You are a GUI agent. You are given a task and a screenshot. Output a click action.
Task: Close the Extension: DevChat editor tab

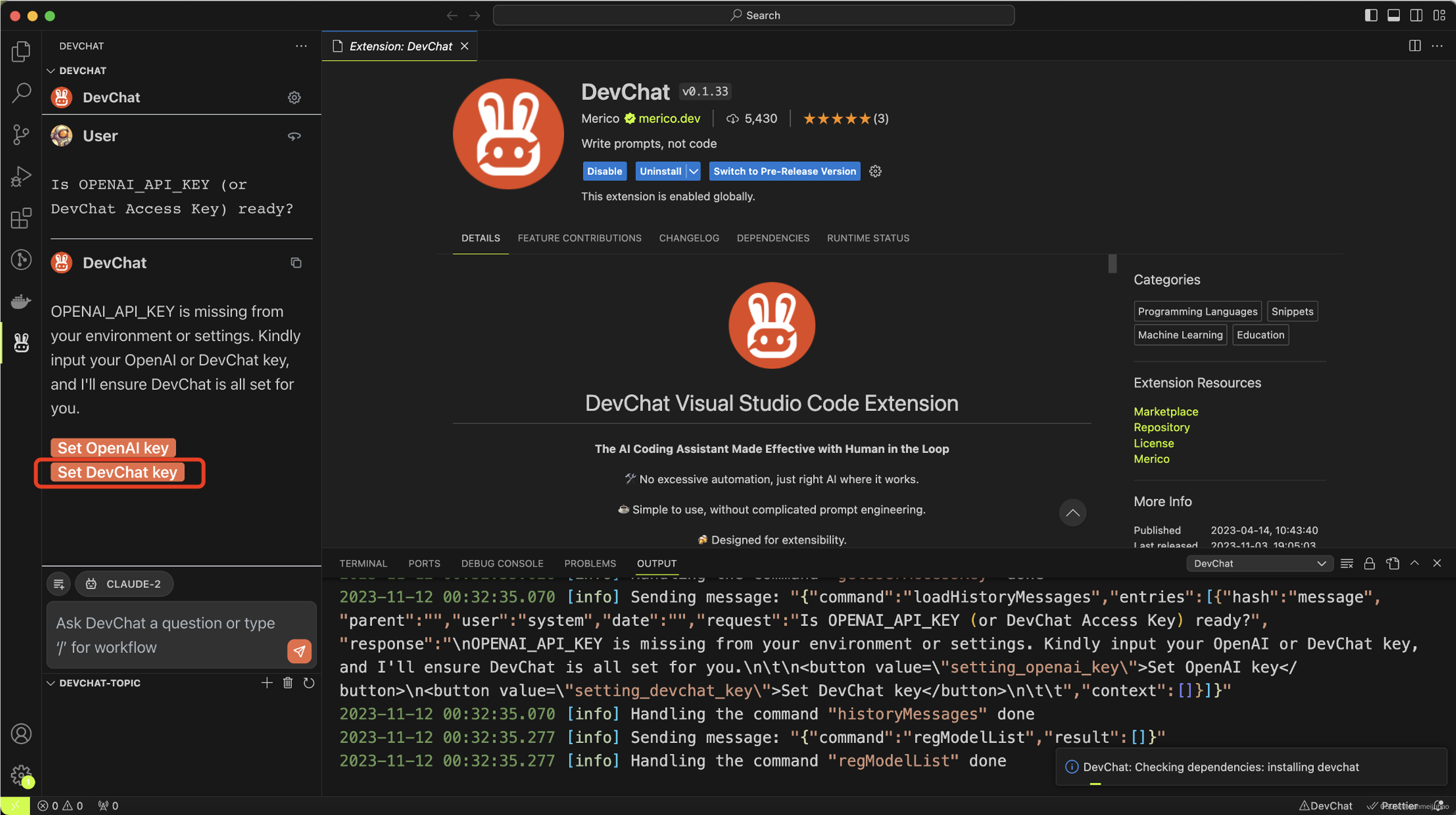[x=465, y=46]
